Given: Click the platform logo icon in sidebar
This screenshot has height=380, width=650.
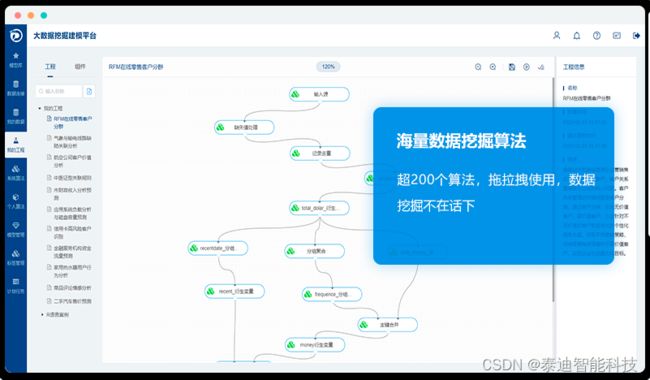Looking at the screenshot, I should click(x=16, y=36).
